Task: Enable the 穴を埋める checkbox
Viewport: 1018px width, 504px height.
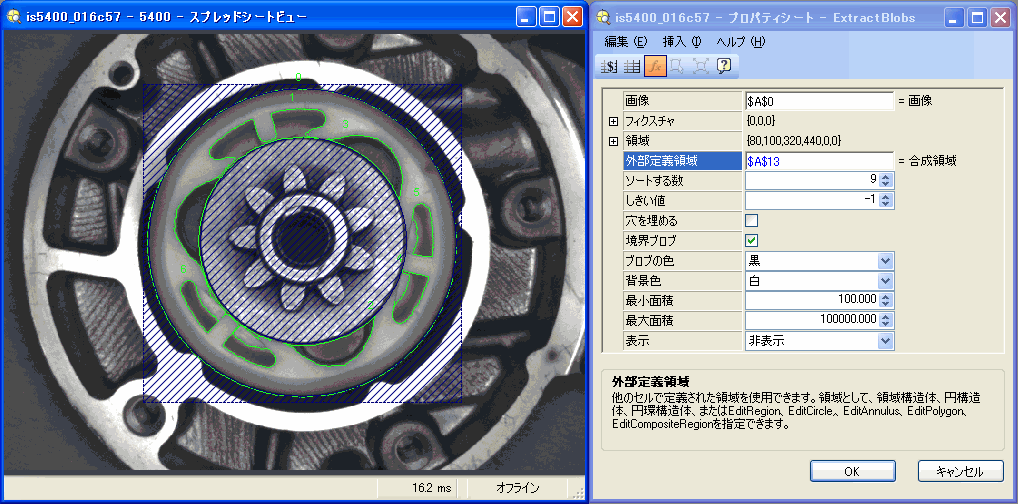Action: pos(752,220)
